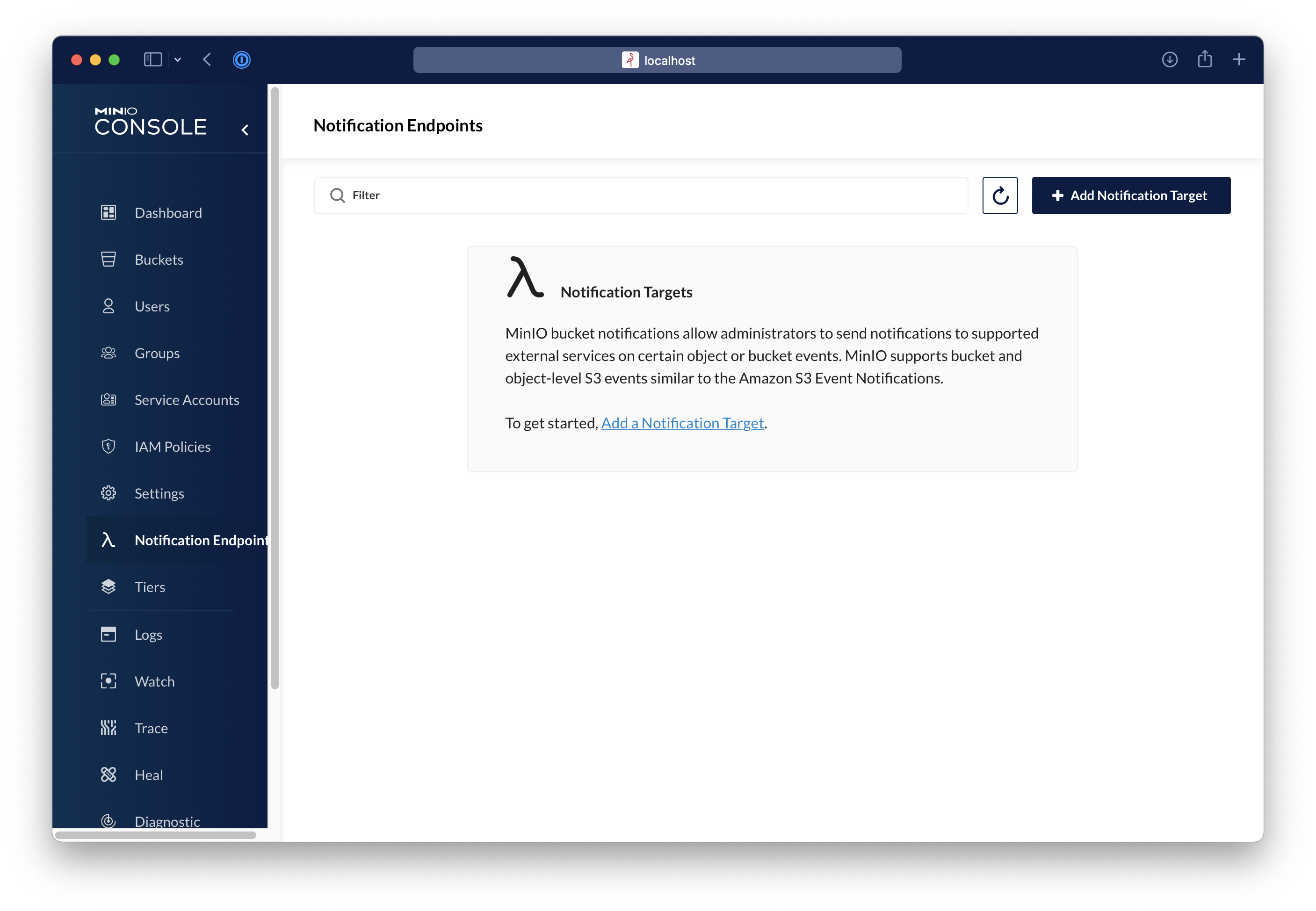Click the Tiers layers icon
1316x911 pixels.
coord(108,587)
